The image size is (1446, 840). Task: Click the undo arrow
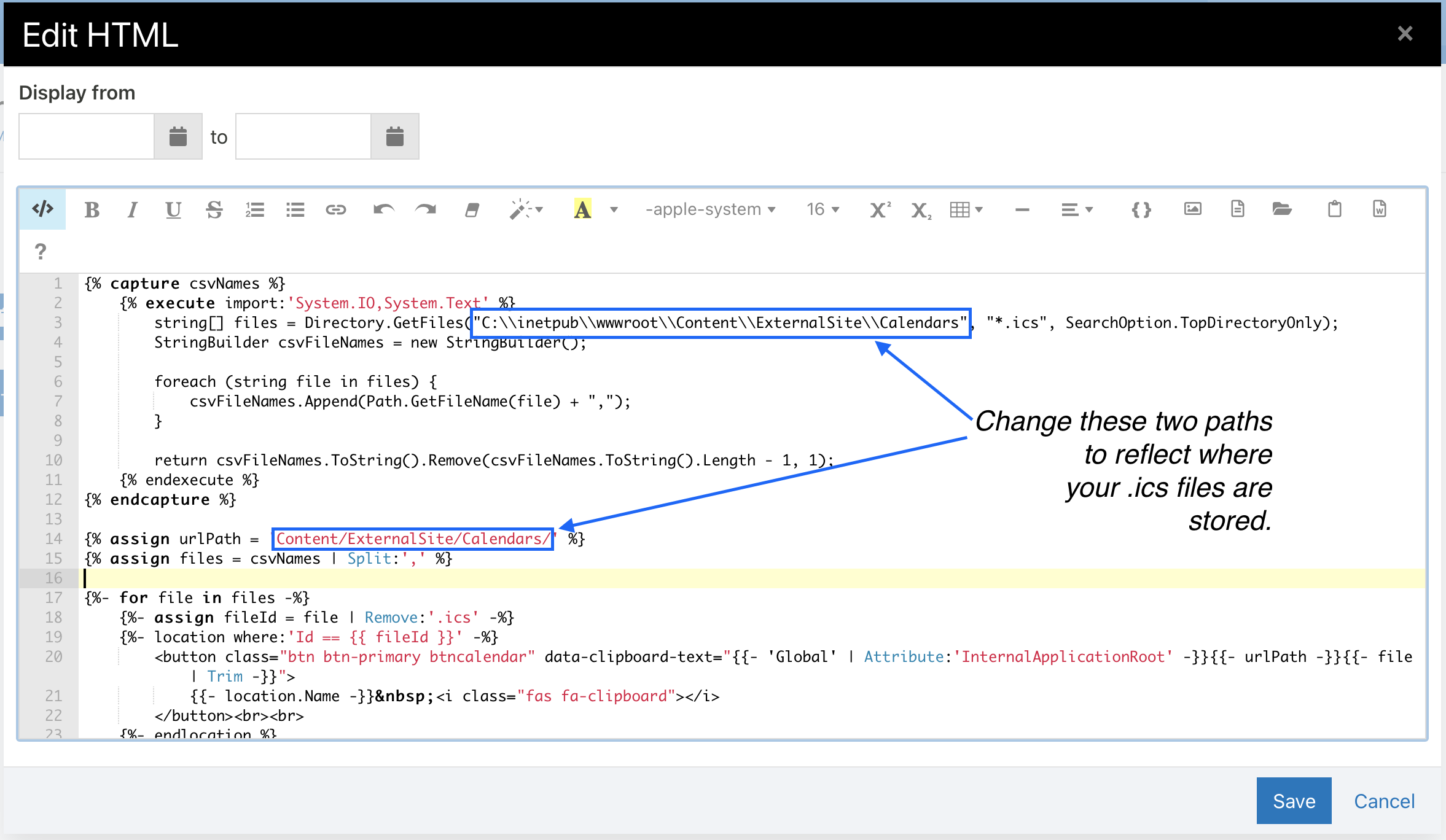[x=384, y=210]
